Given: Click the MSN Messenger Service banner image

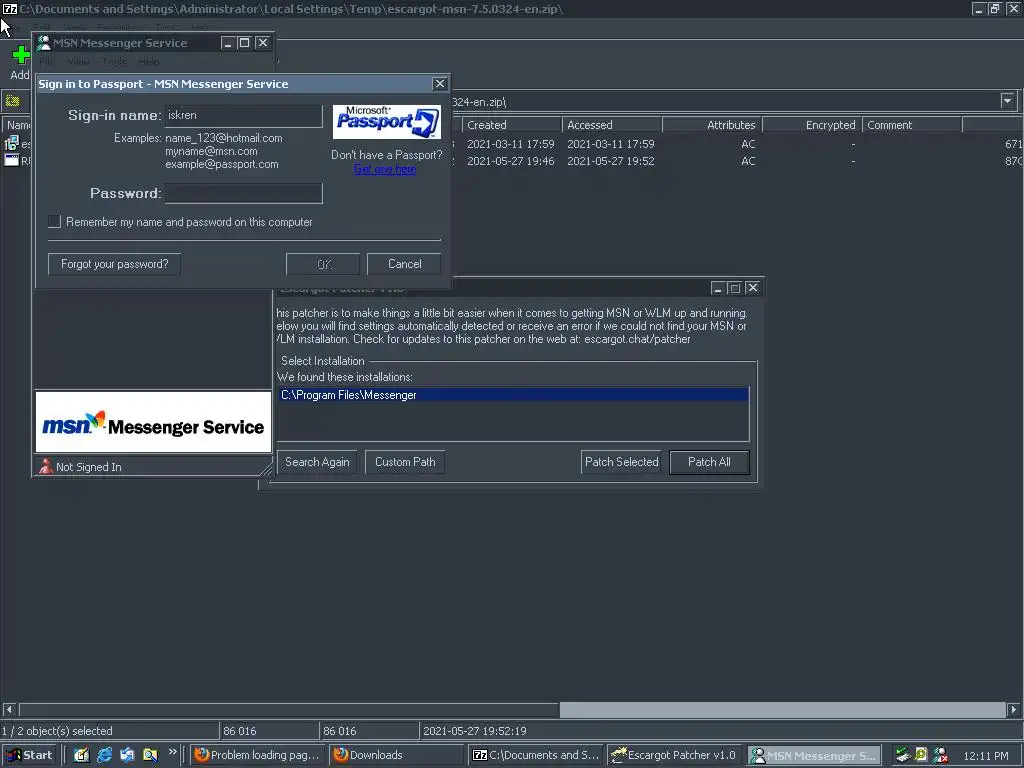Looking at the screenshot, I should [153, 422].
